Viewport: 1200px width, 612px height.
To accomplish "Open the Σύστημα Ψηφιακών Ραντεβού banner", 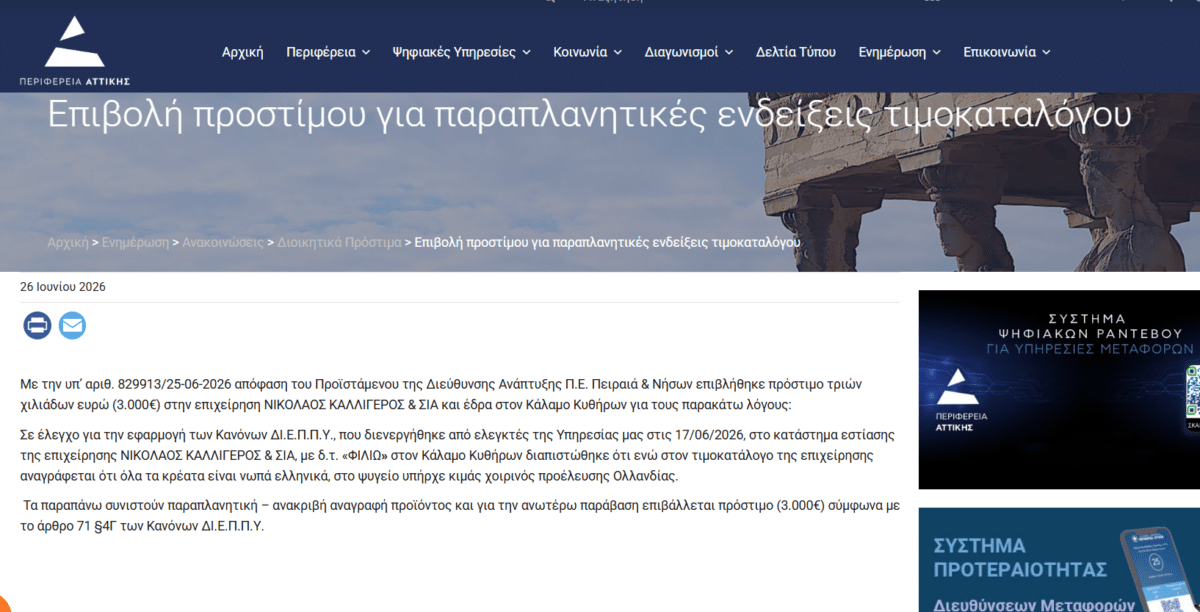I will pos(1059,389).
